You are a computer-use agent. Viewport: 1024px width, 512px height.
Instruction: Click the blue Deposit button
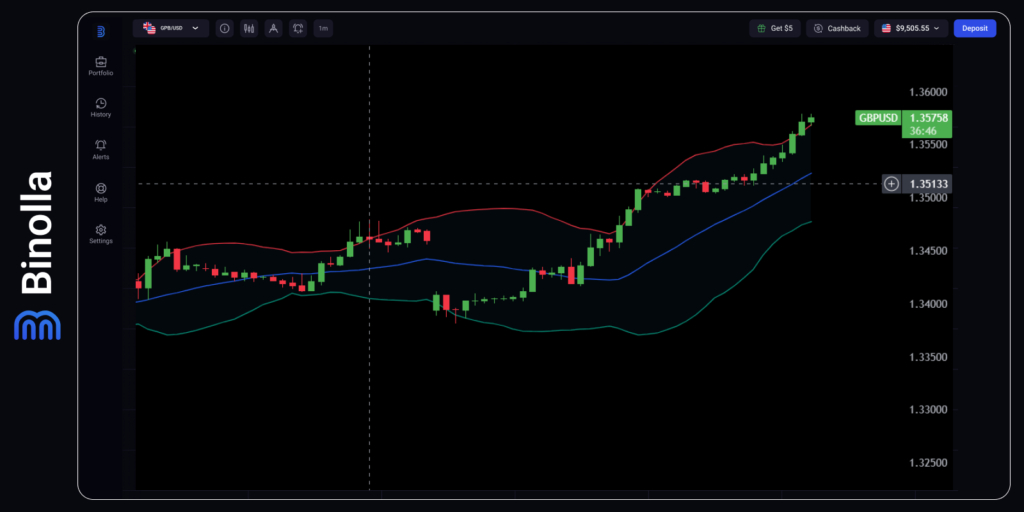[x=975, y=28]
